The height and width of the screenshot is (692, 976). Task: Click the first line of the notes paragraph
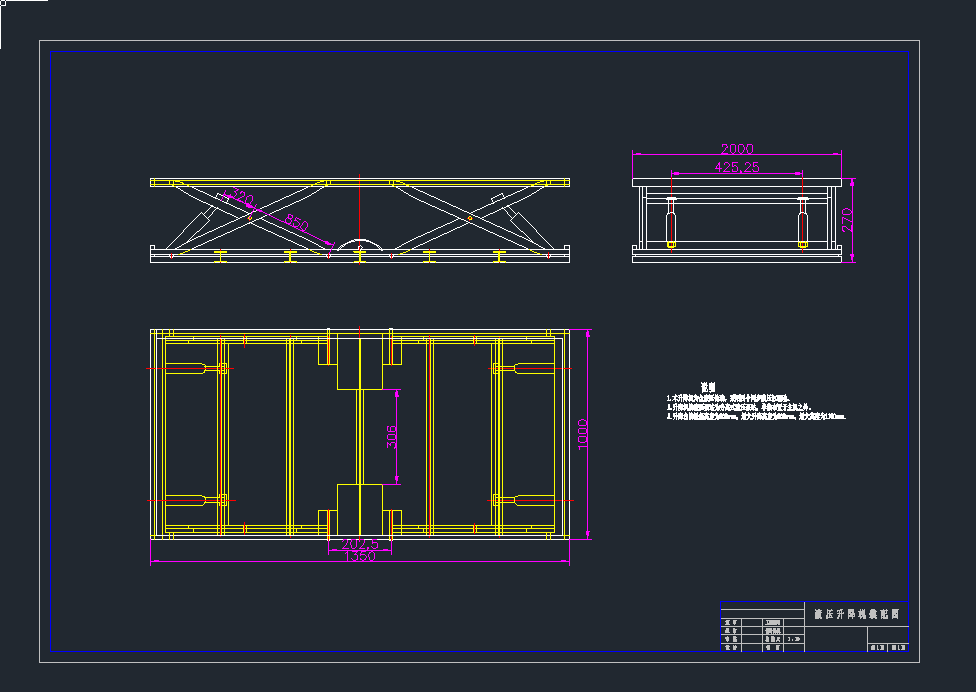(x=728, y=398)
